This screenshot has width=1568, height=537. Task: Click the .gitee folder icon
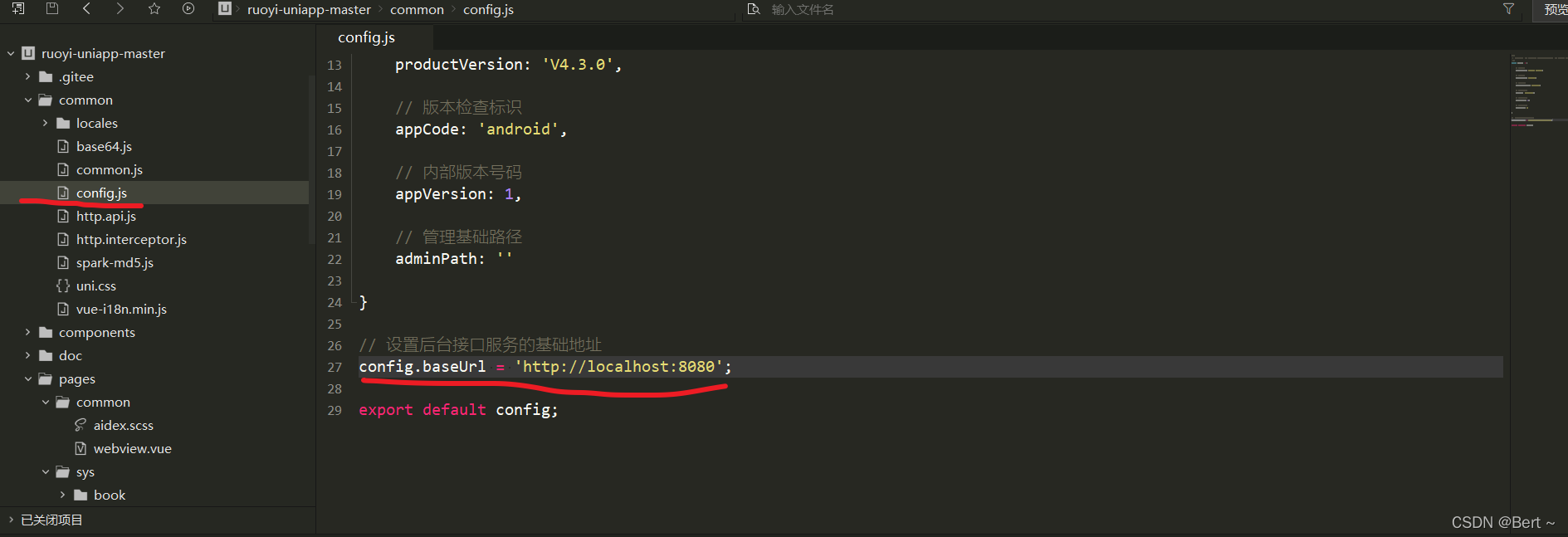pyautogui.click(x=46, y=76)
